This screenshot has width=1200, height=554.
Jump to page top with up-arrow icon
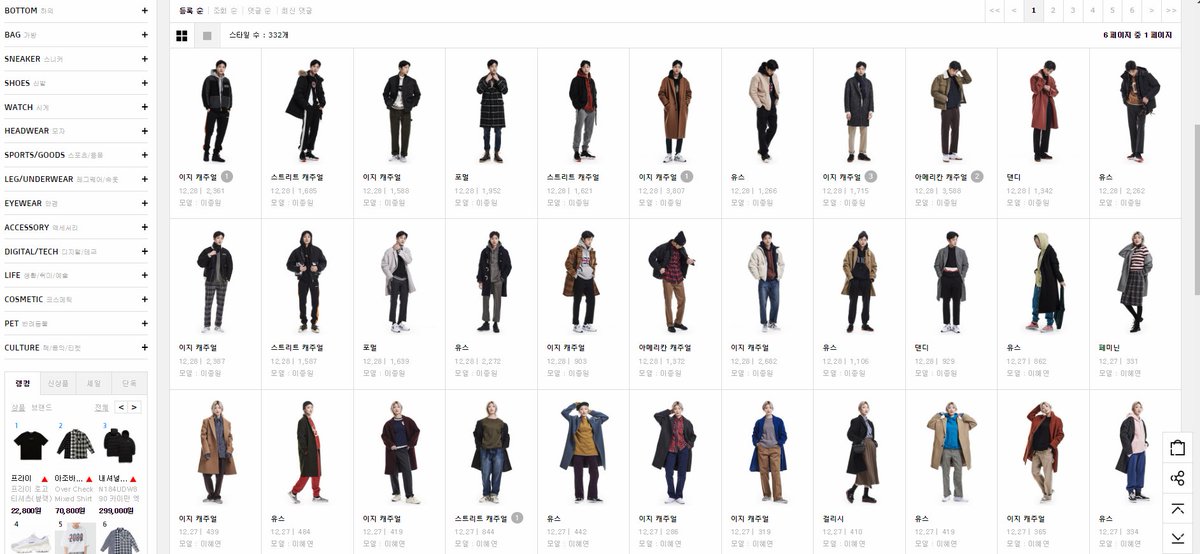click(x=1177, y=509)
